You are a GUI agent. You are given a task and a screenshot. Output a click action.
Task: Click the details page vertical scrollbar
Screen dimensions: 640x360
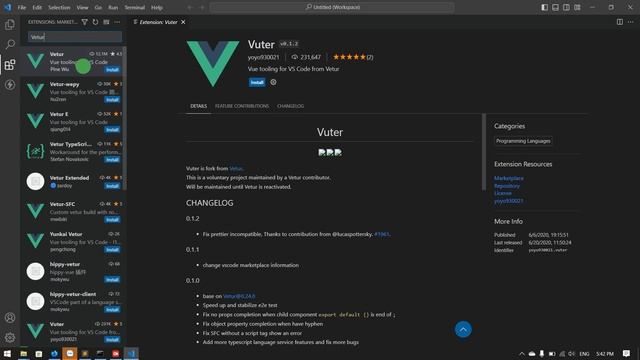[484, 152]
